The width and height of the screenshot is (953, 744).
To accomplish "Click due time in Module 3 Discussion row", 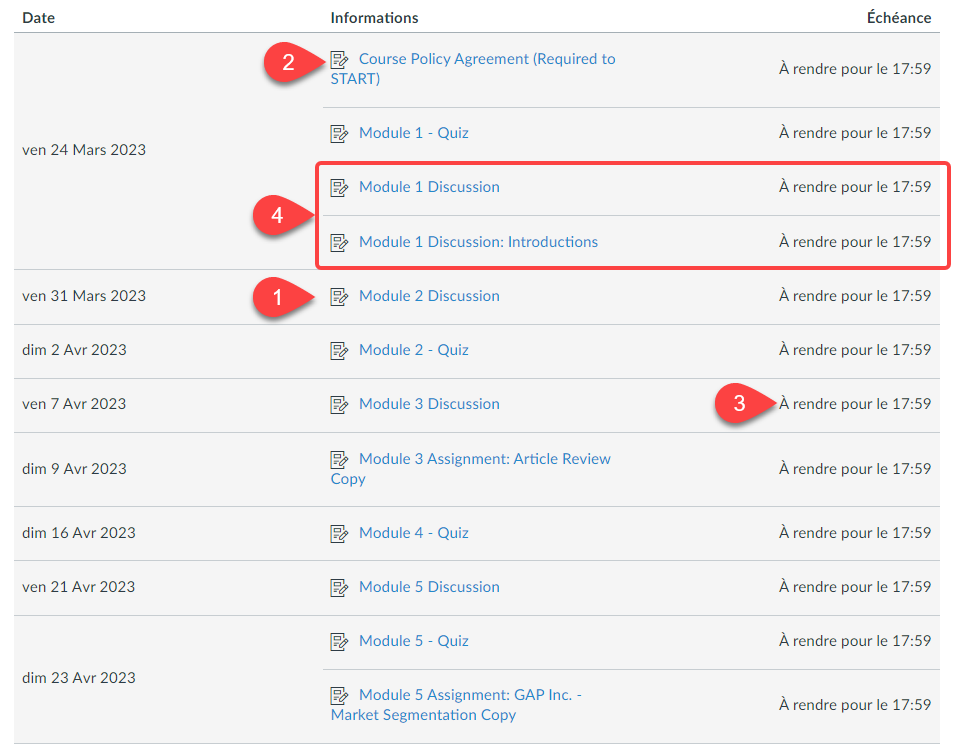I will click(x=855, y=404).
